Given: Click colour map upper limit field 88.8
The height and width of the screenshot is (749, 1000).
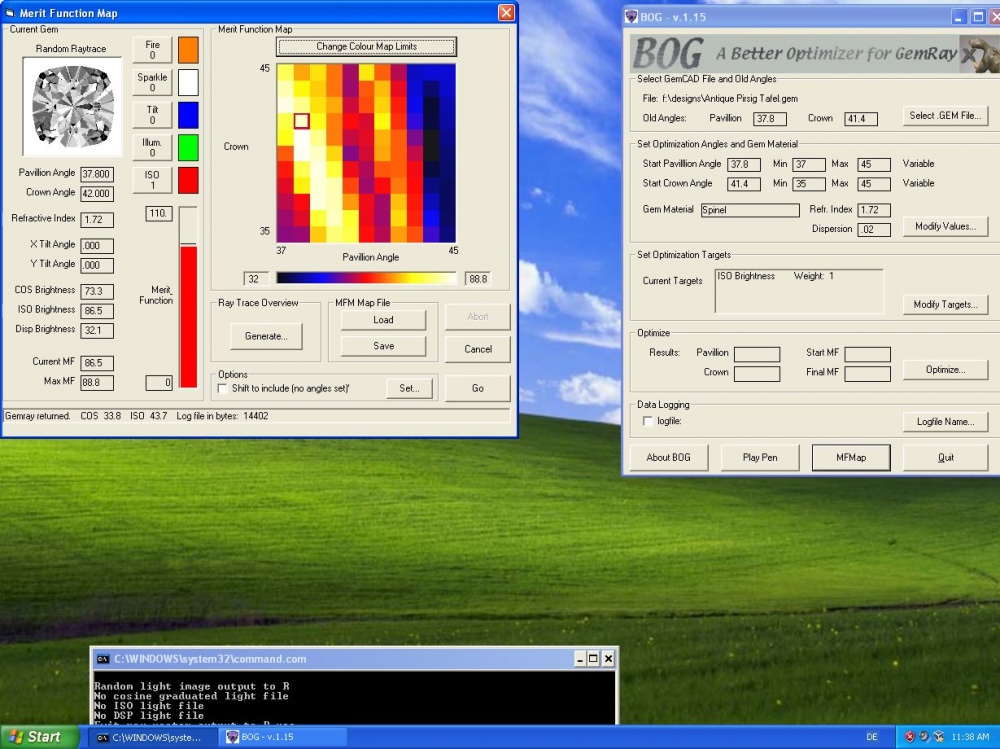Looking at the screenshot, I should tap(478, 279).
